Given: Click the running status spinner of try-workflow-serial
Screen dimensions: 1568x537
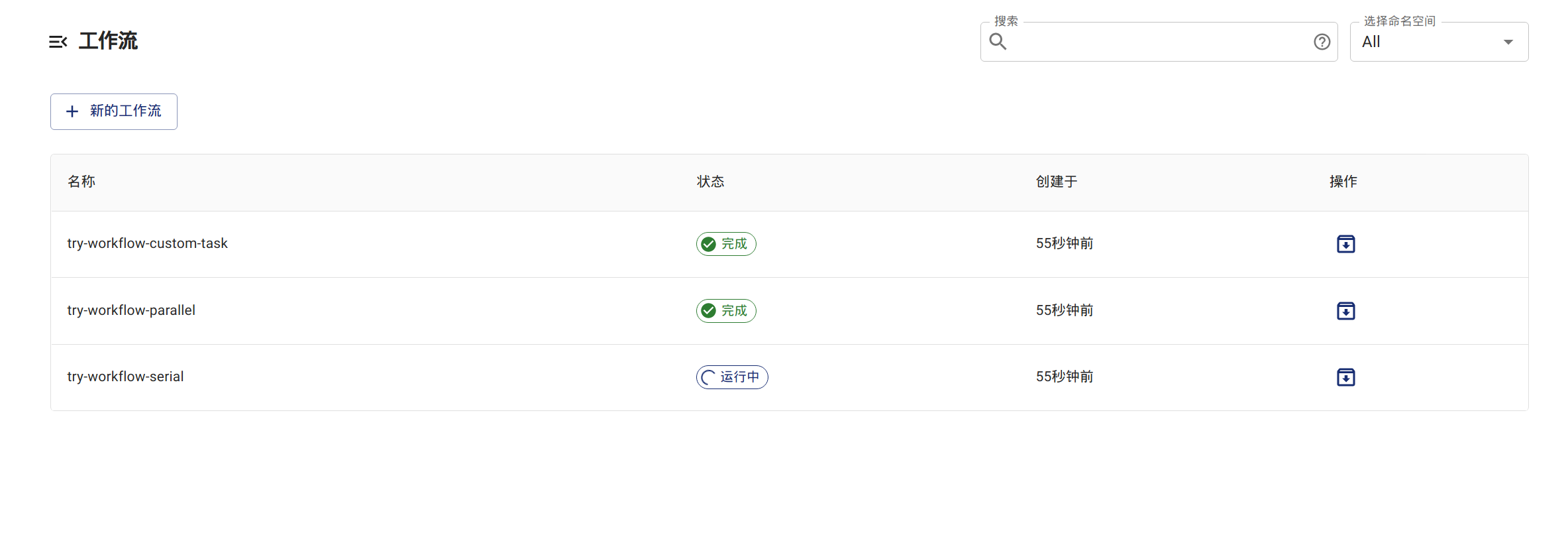Looking at the screenshot, I should (x=707, y=377).
